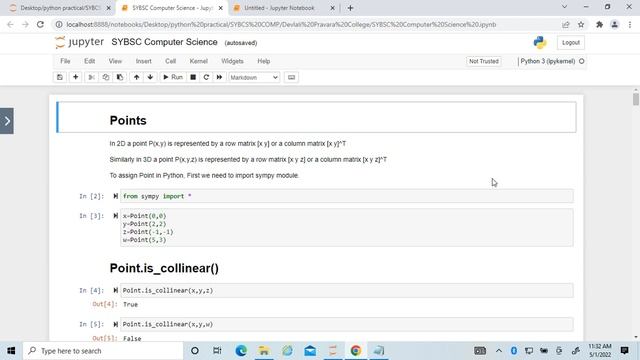Screen dimensions: 640x360
Task: Click the Logout button
Action: tap(571, 42)
